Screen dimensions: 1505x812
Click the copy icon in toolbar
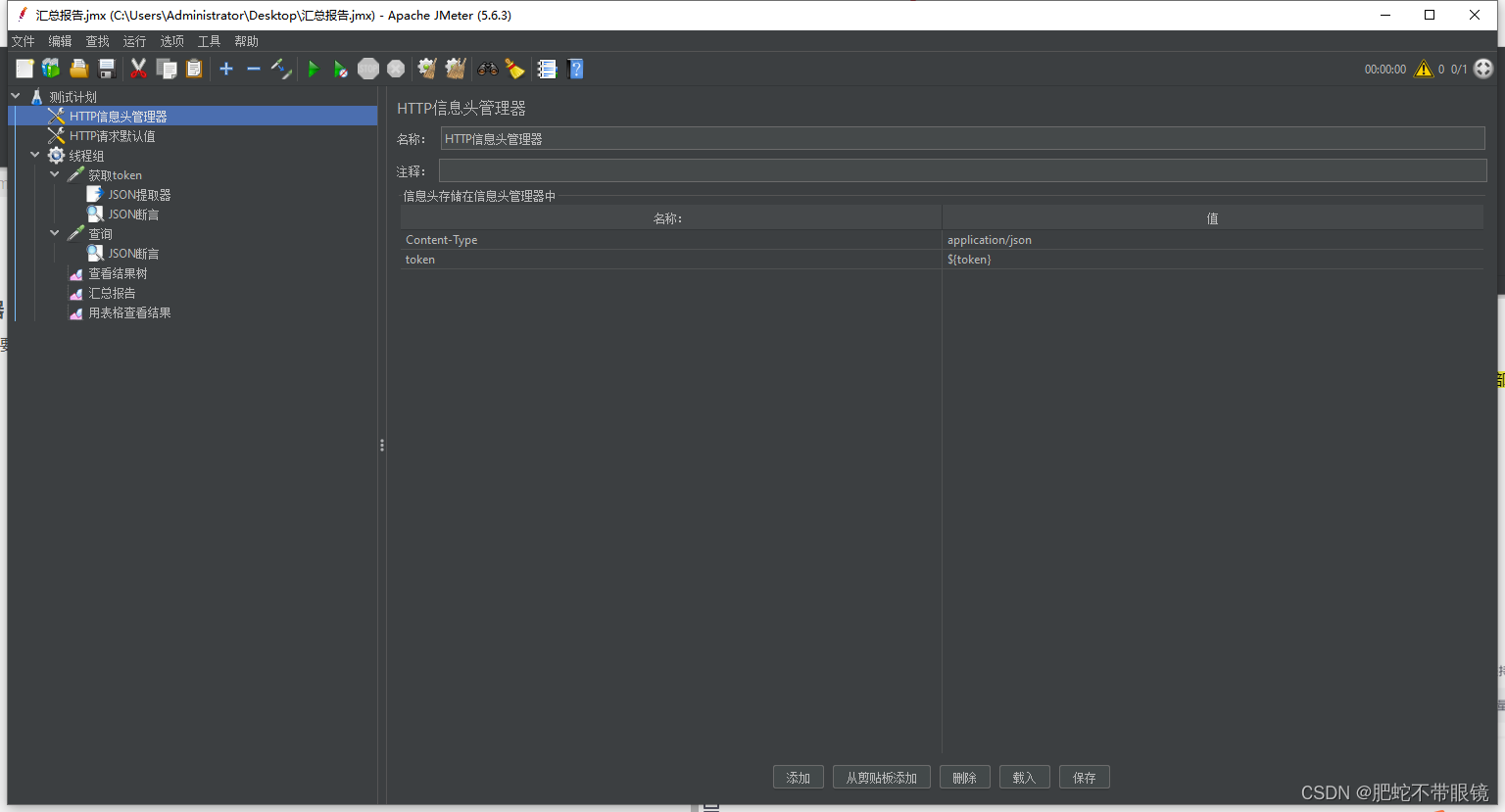(x=167, y=69)
